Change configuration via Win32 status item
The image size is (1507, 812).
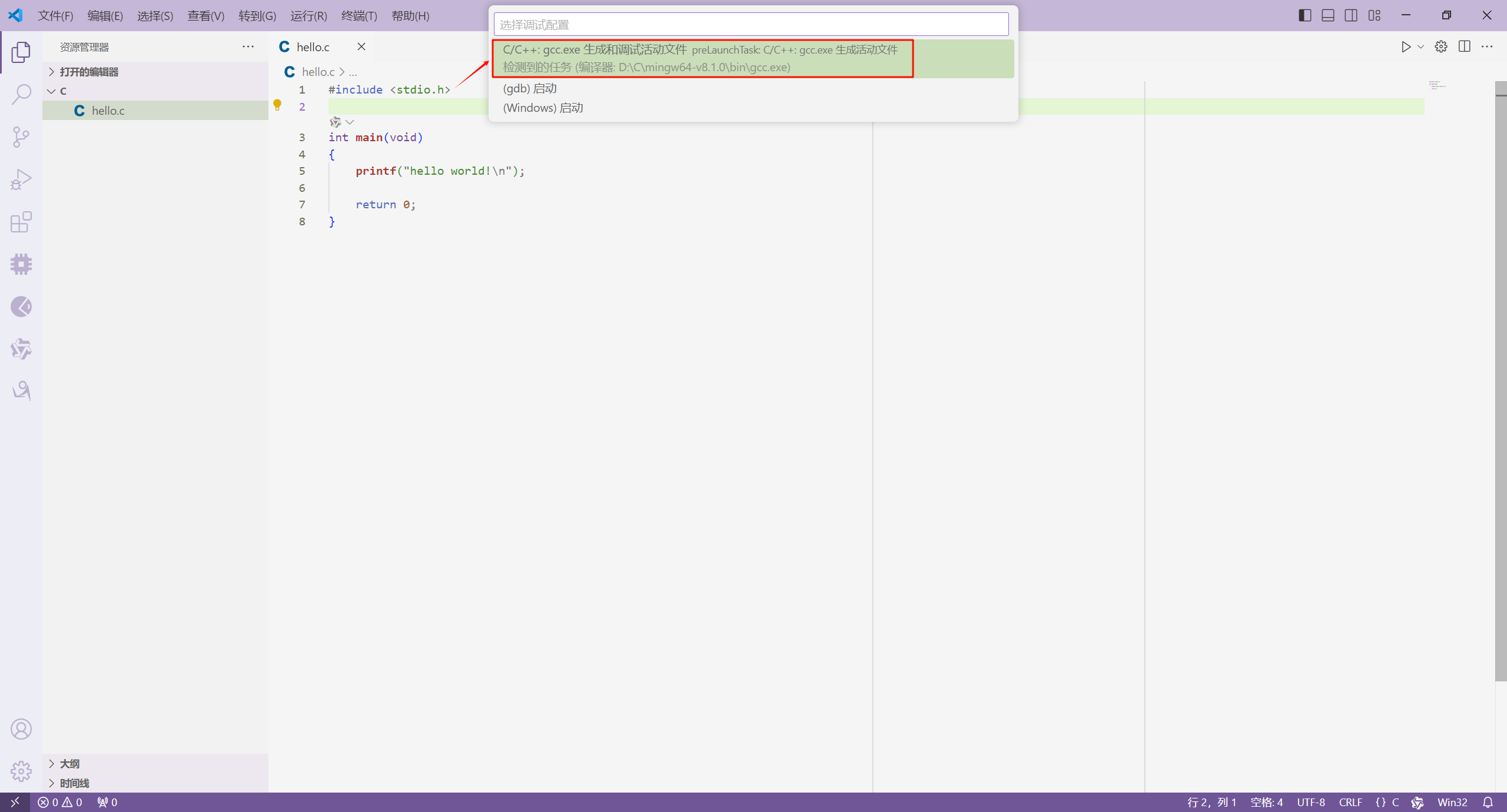[x=1452, y=802]
